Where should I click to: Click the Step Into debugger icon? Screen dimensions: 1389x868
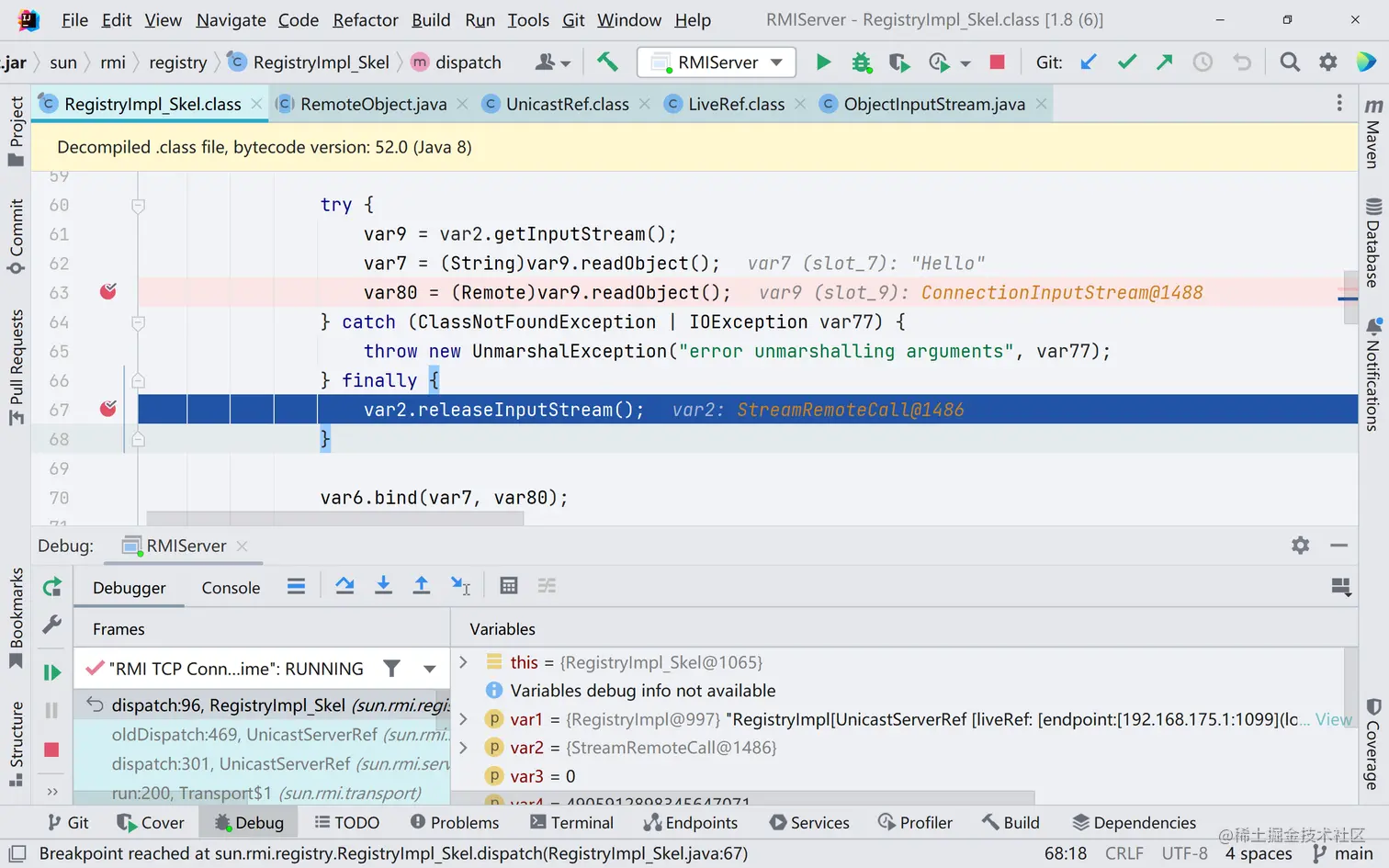click(x=383, y=586)
